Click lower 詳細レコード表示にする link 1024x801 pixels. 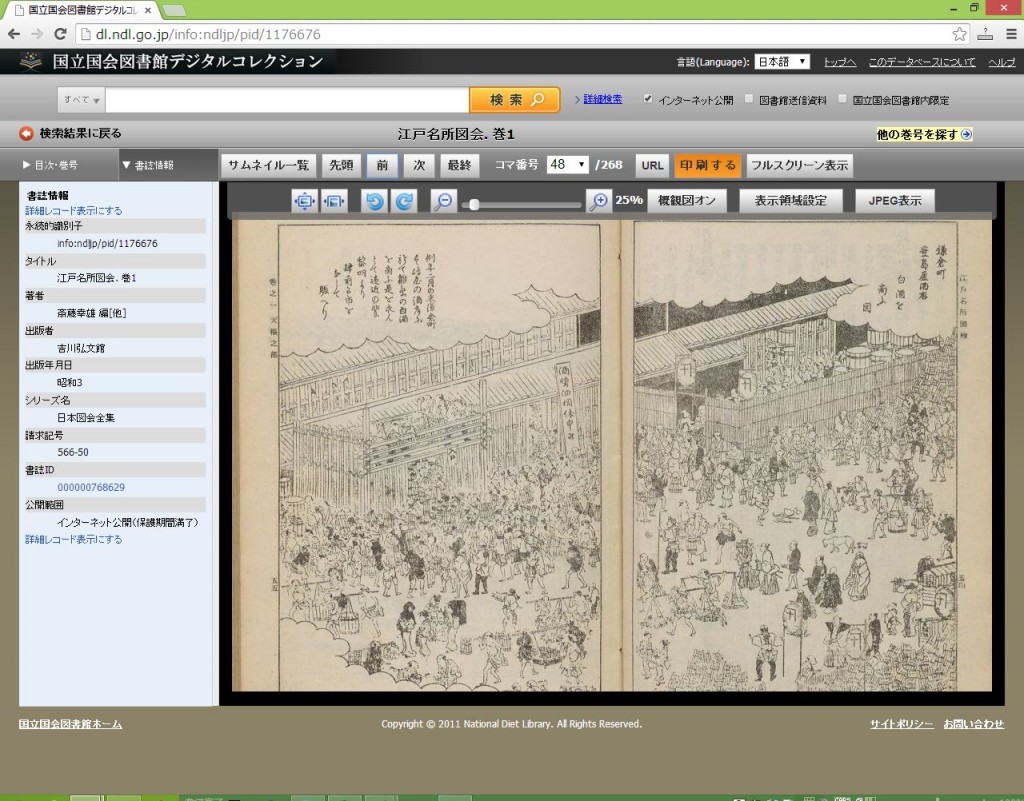73,539
